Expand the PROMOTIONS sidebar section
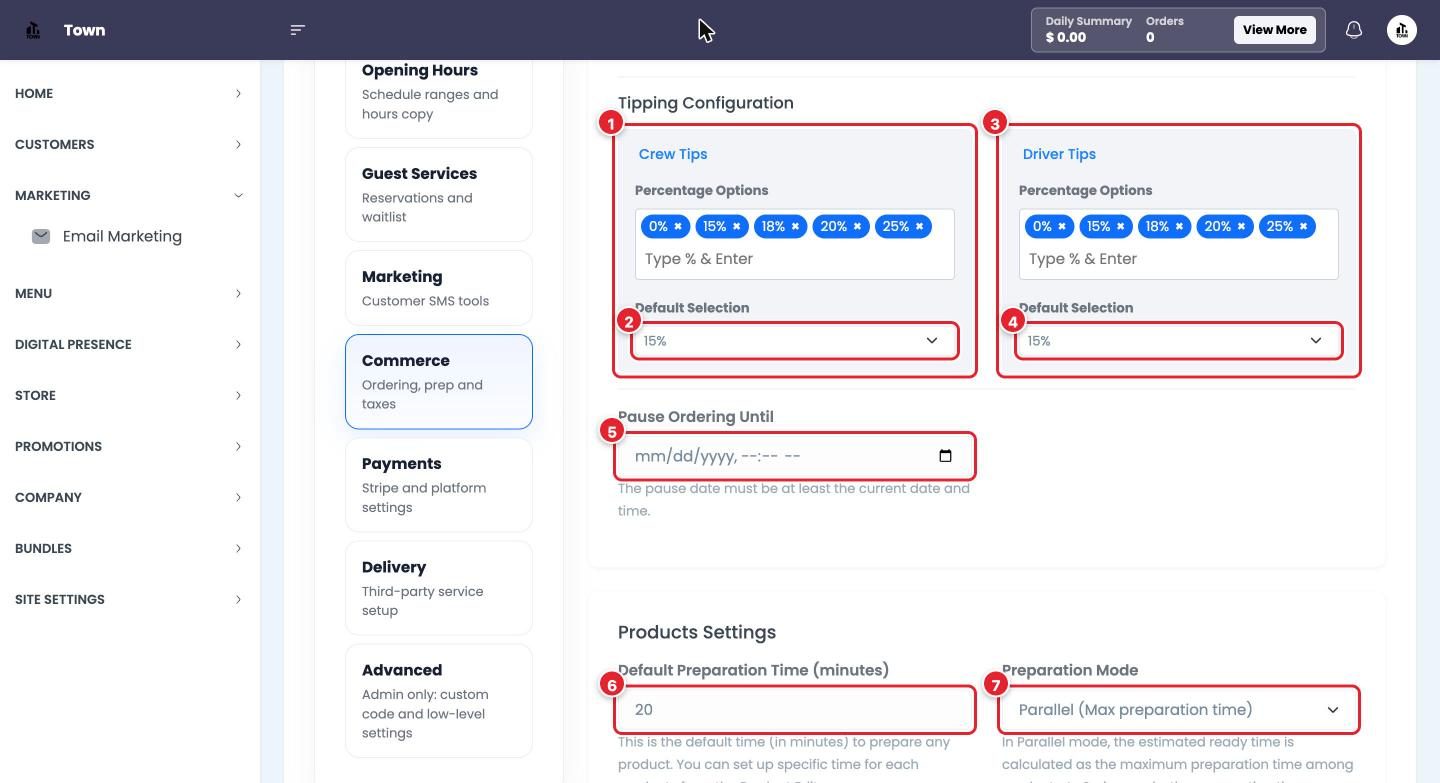Screen dimensions: 1440x783 point(128,446)
